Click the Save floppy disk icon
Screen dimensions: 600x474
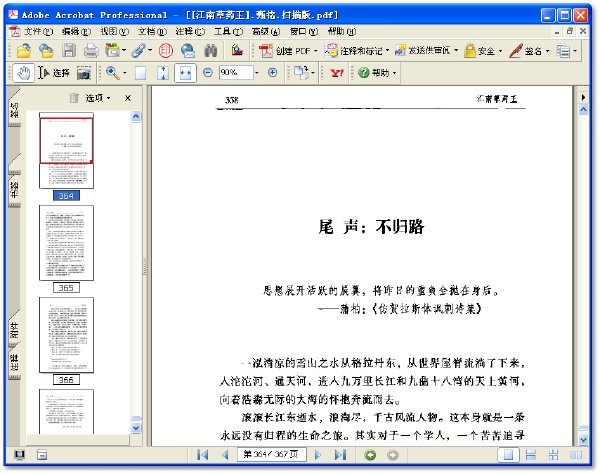pyautogui.click(x=69, y=50)
